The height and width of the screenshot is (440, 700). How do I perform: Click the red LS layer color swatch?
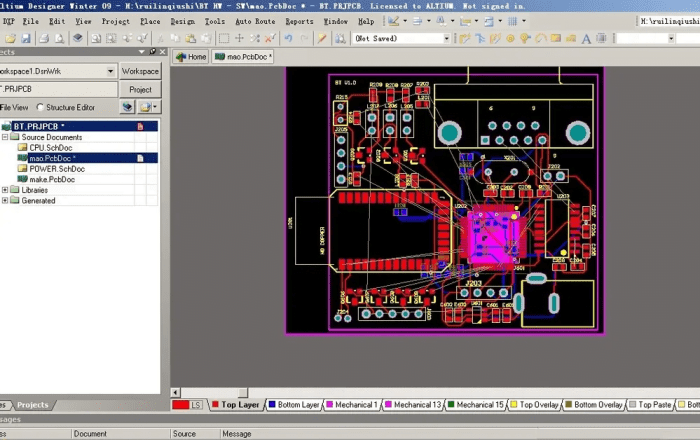[x=181, y=405]
